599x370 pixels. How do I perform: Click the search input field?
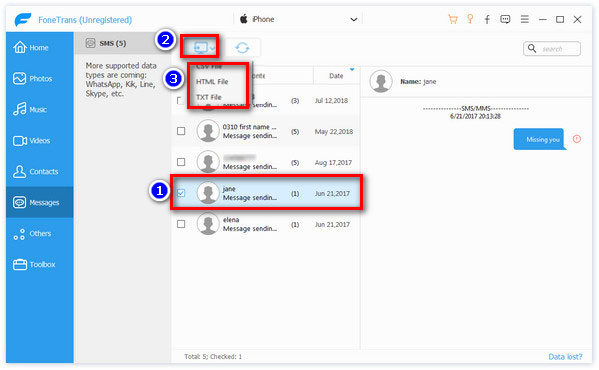pos(552,48)
